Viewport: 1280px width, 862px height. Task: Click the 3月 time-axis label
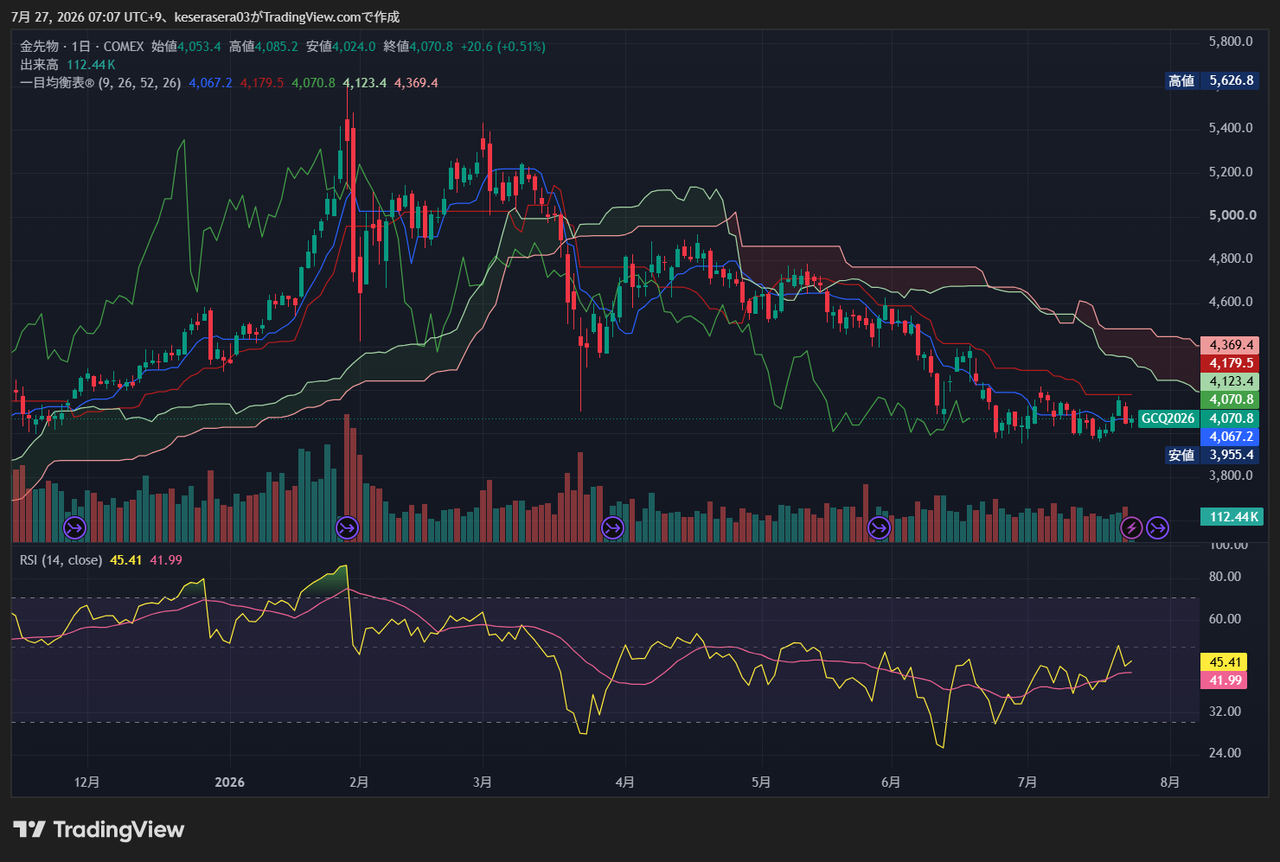[x=483, y=781]
